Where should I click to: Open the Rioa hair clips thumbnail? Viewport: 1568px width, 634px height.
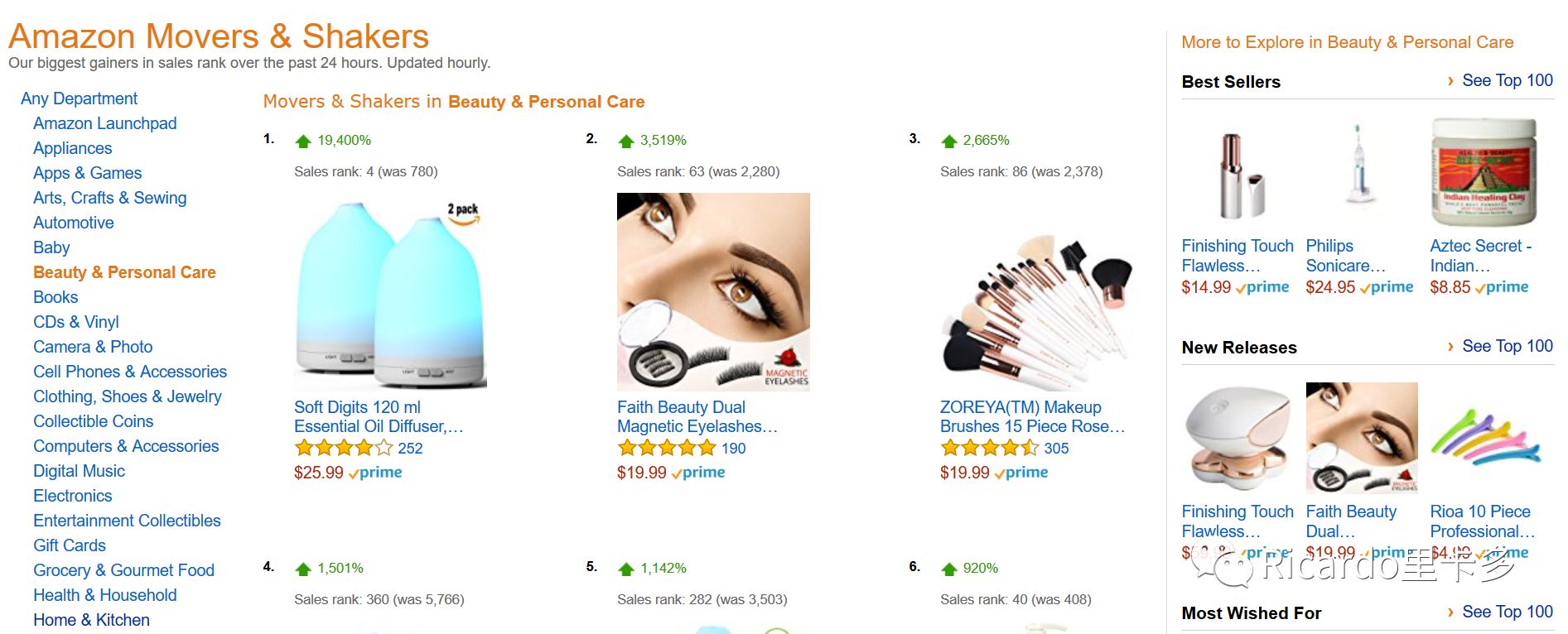click(x=1484, y=437)
